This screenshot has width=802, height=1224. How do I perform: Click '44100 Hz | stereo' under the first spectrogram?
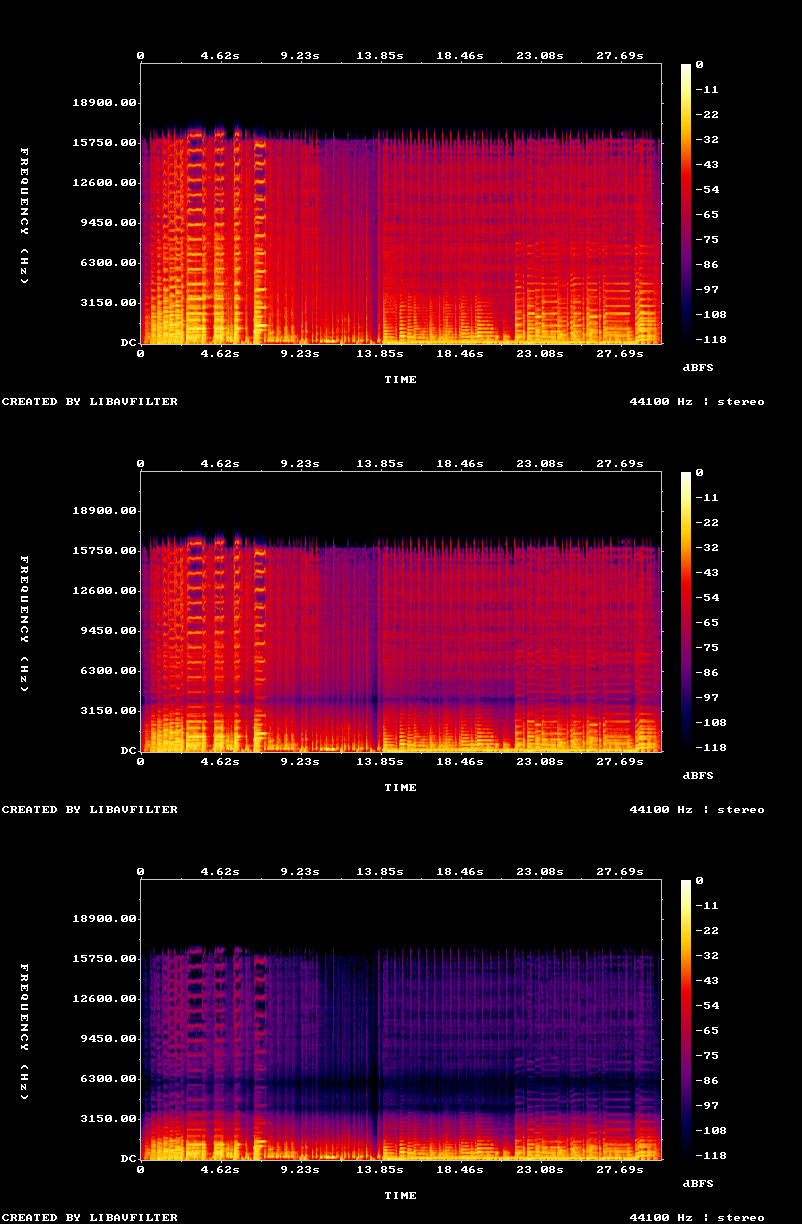click(697, 402)
